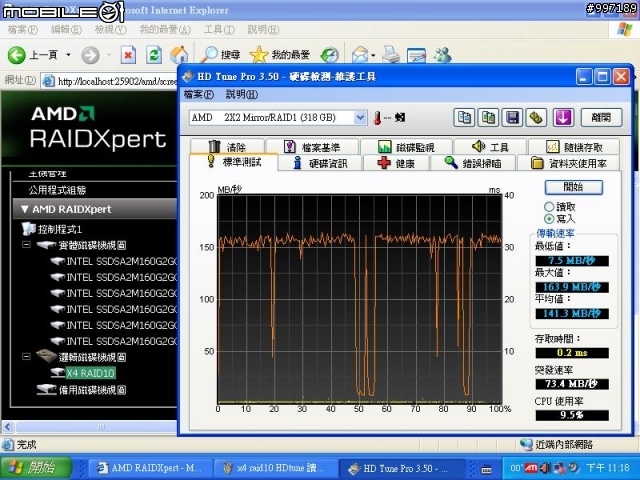Copy text results in HD Tune toolbar

tap(464, 118)
